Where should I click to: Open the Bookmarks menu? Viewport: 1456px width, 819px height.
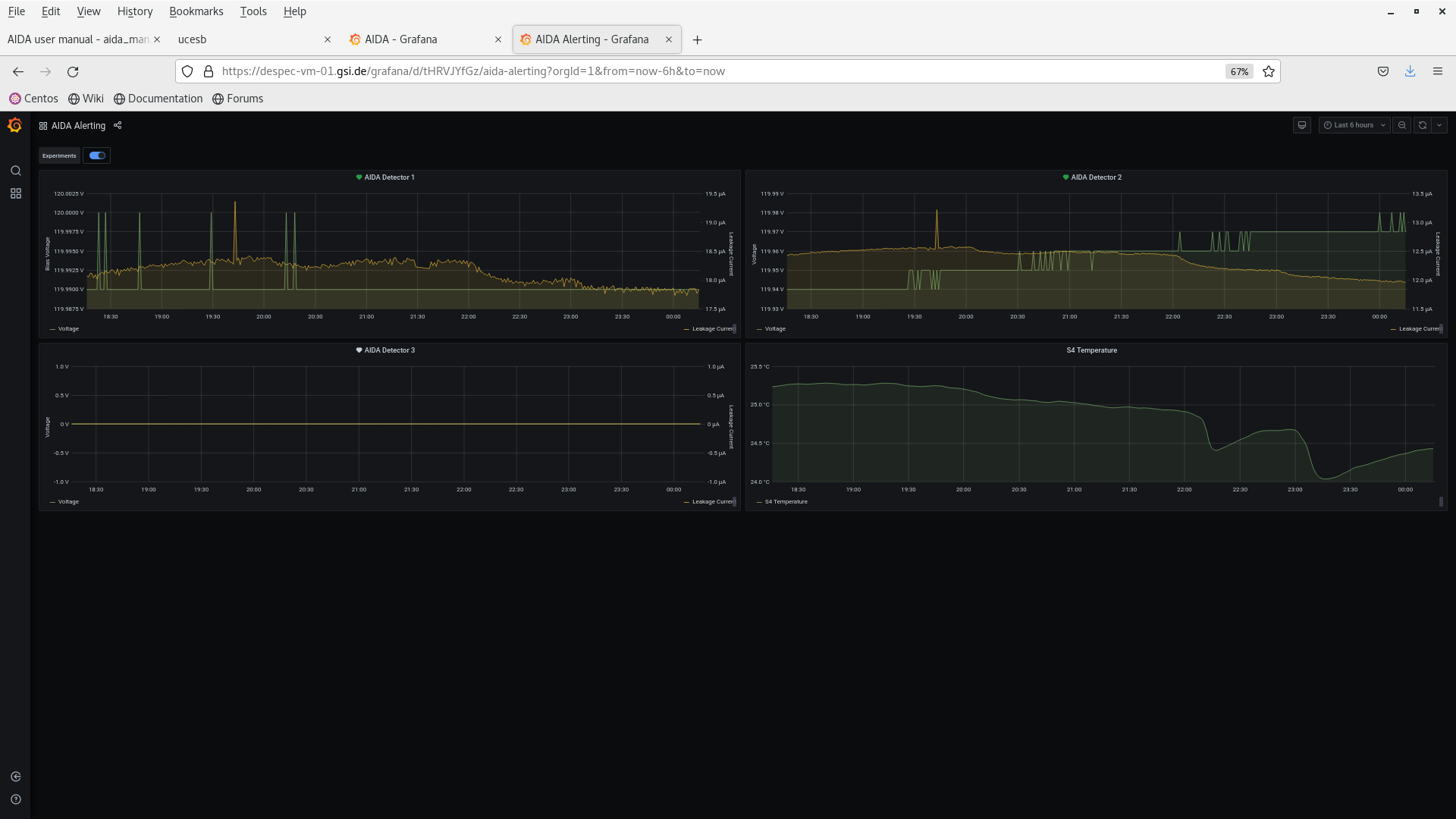click(196, 11)
